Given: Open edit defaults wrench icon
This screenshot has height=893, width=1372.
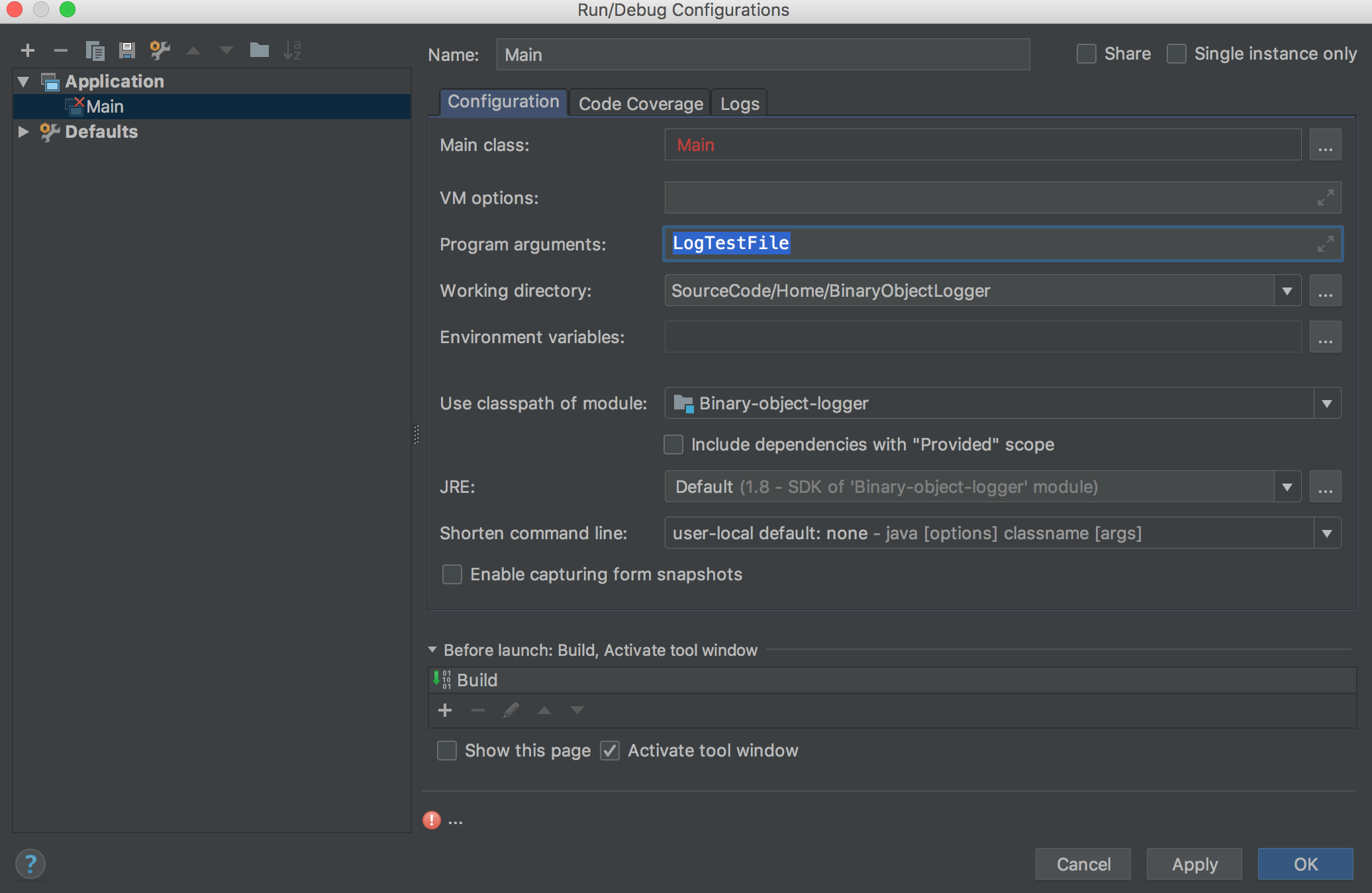Looking at the screenshot, I should (160, 50).
